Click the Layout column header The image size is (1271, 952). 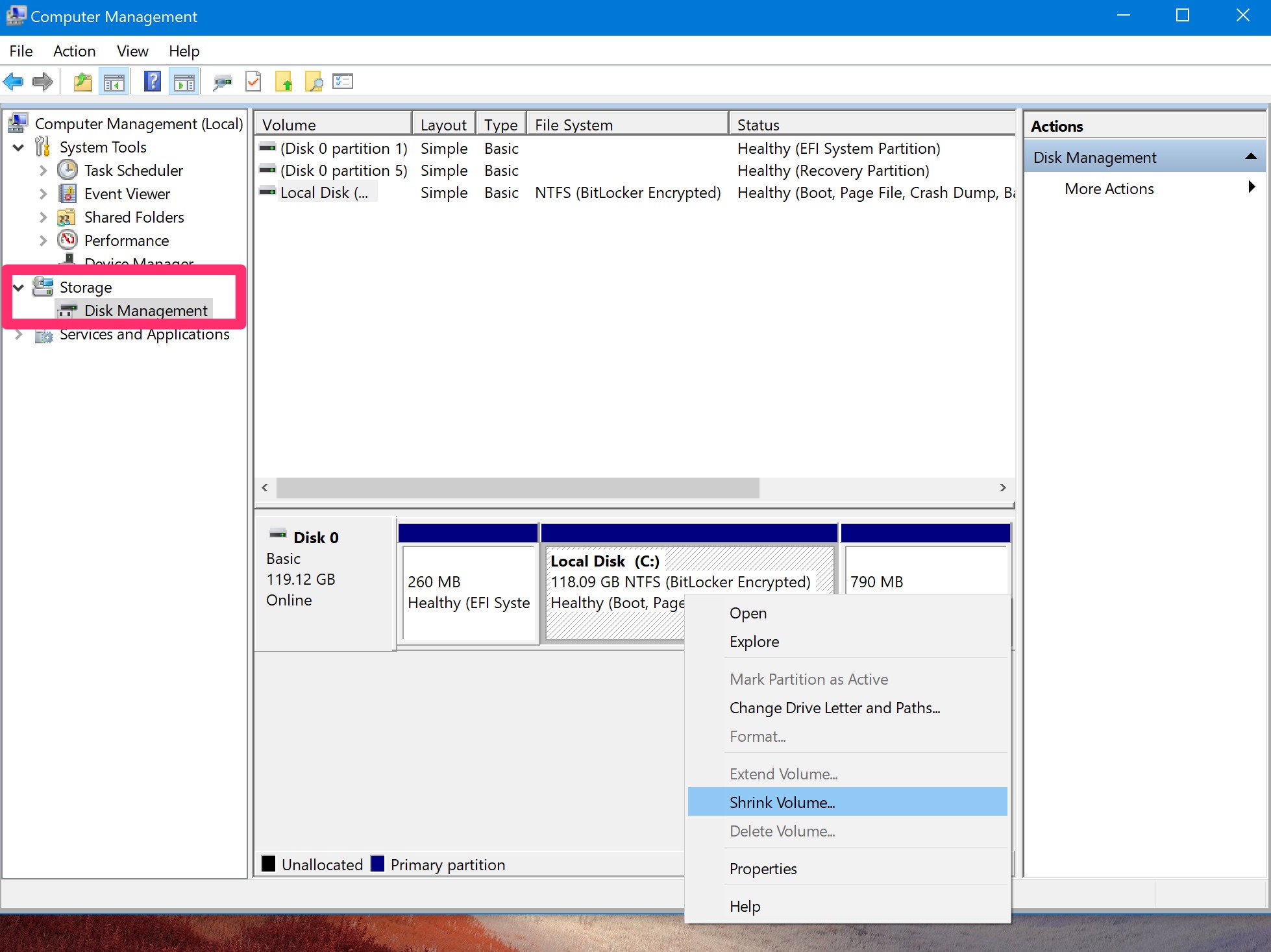click(444, 124)
